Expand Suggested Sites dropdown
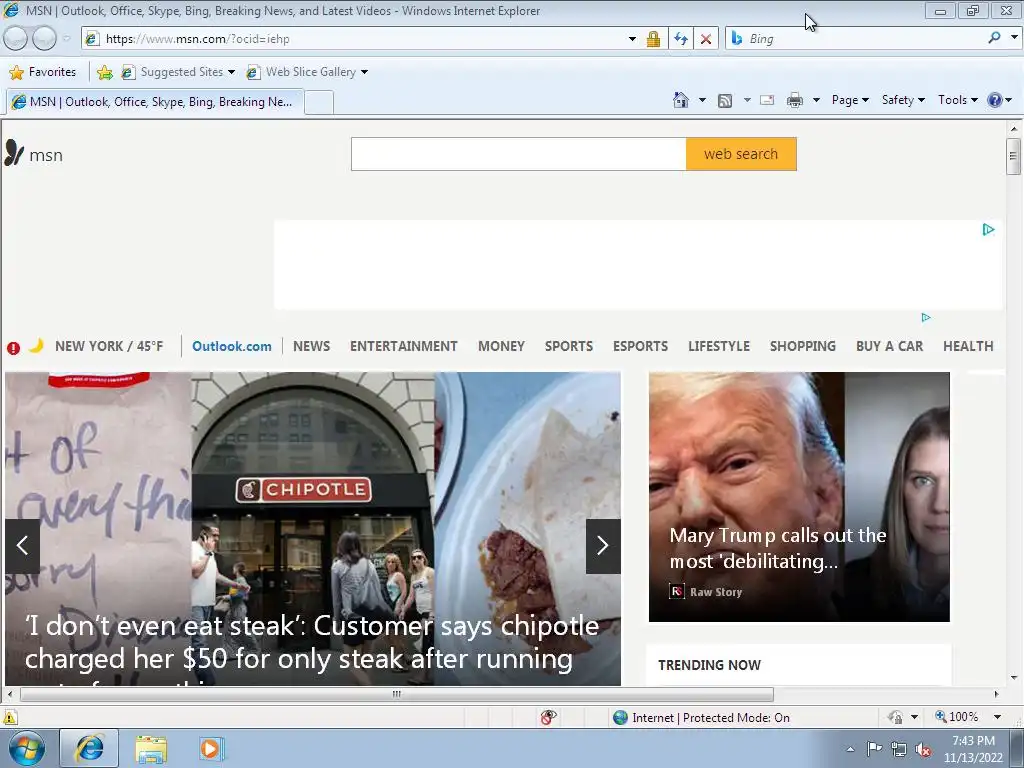 coord(231,72)
